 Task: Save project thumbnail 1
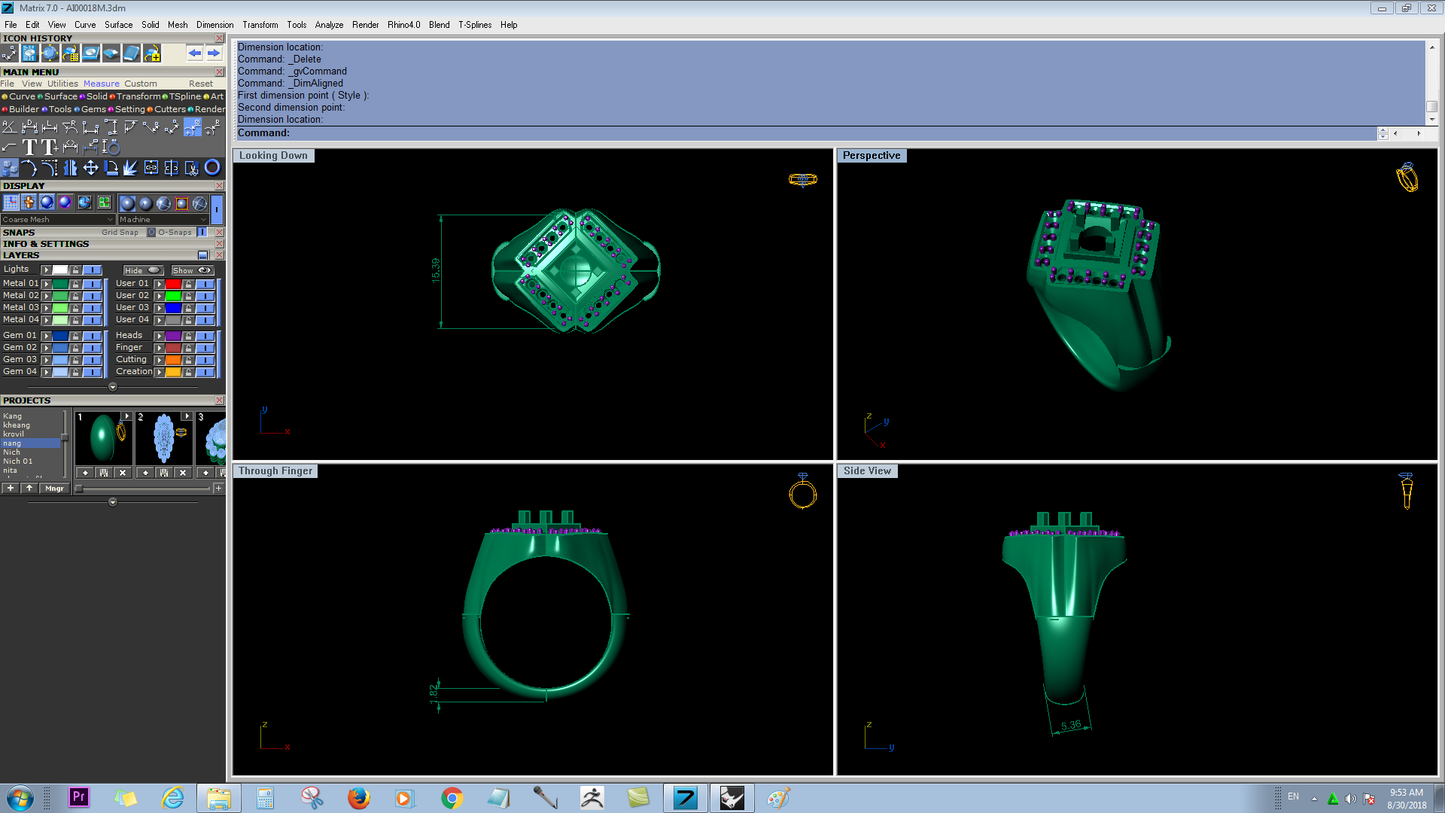click(104, 472)
